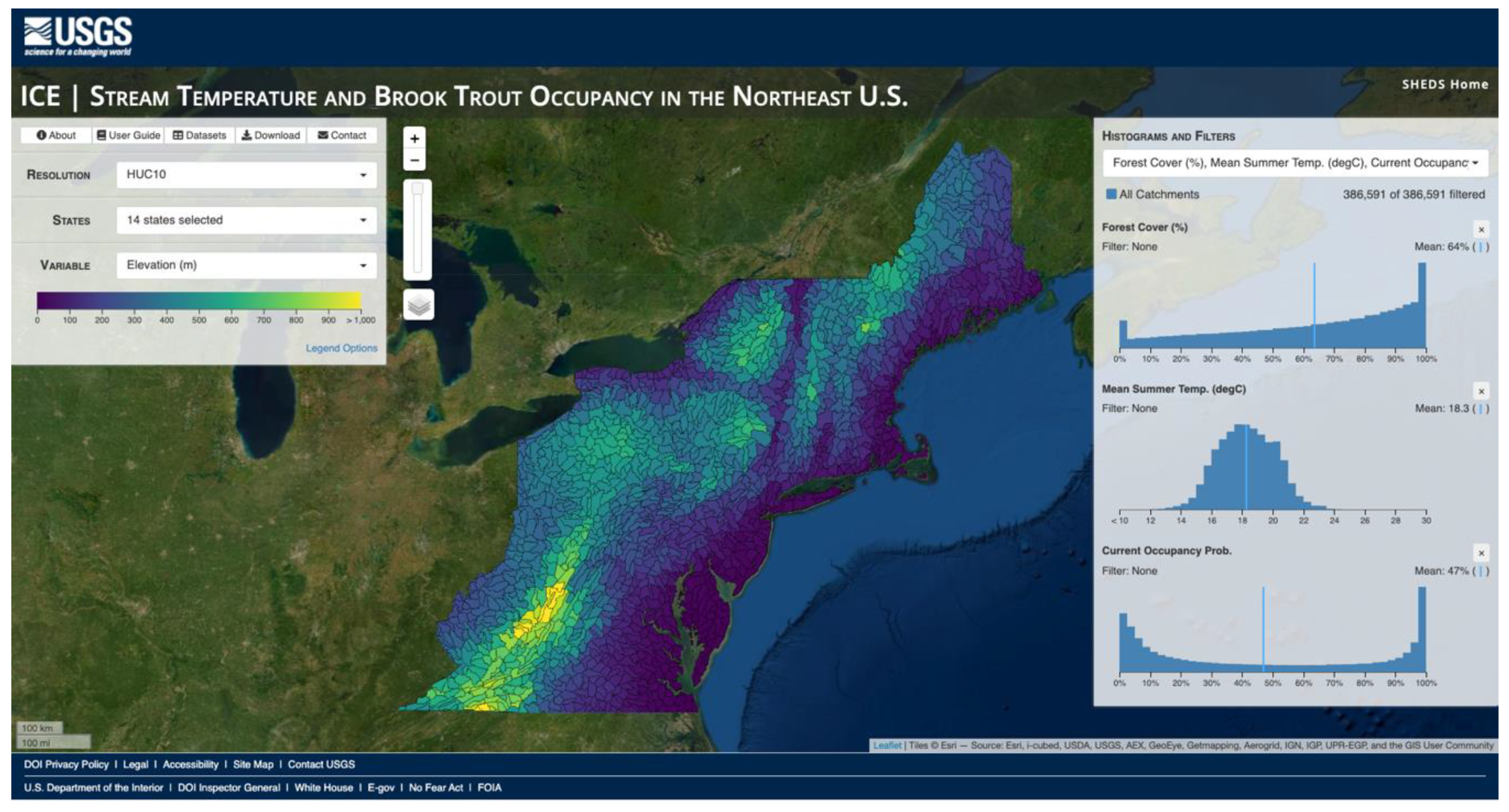Zoom out the map with minus button
This screenshot has height=812, width=1509.
point(414,160)
